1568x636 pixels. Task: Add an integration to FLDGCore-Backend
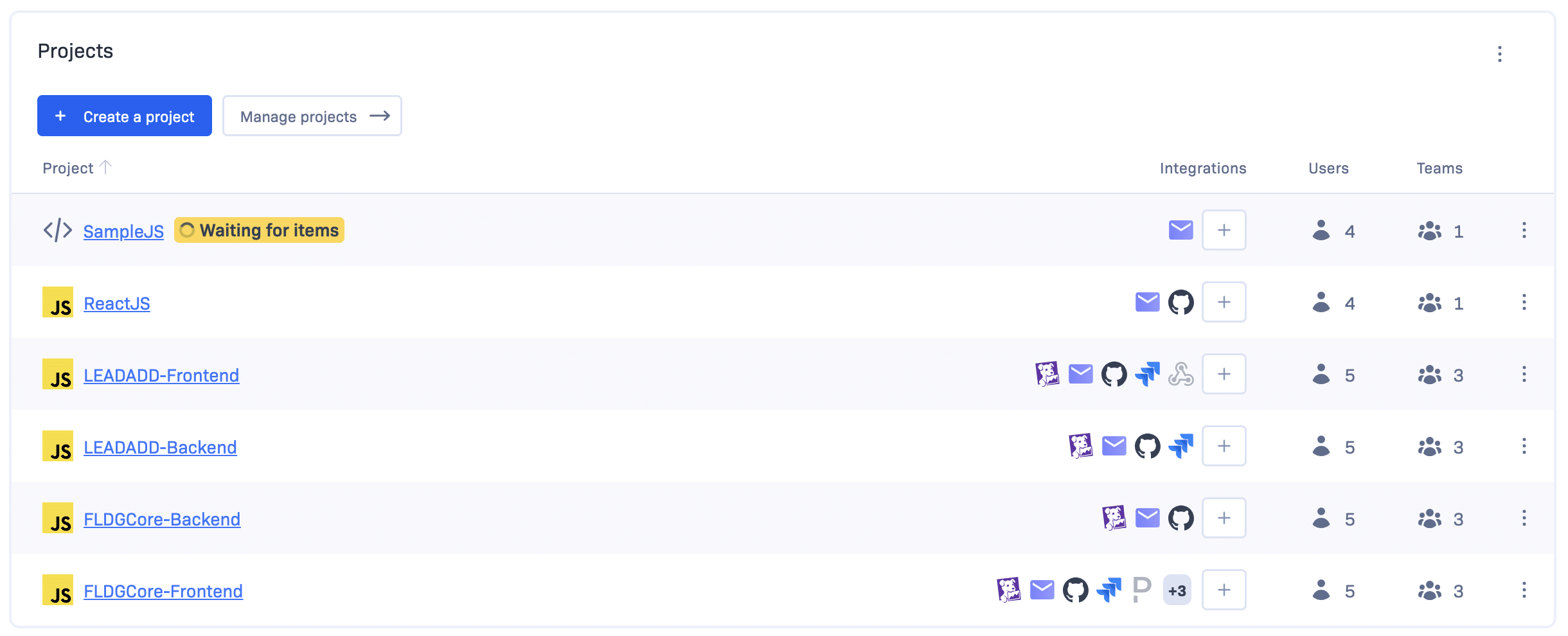1224,518
